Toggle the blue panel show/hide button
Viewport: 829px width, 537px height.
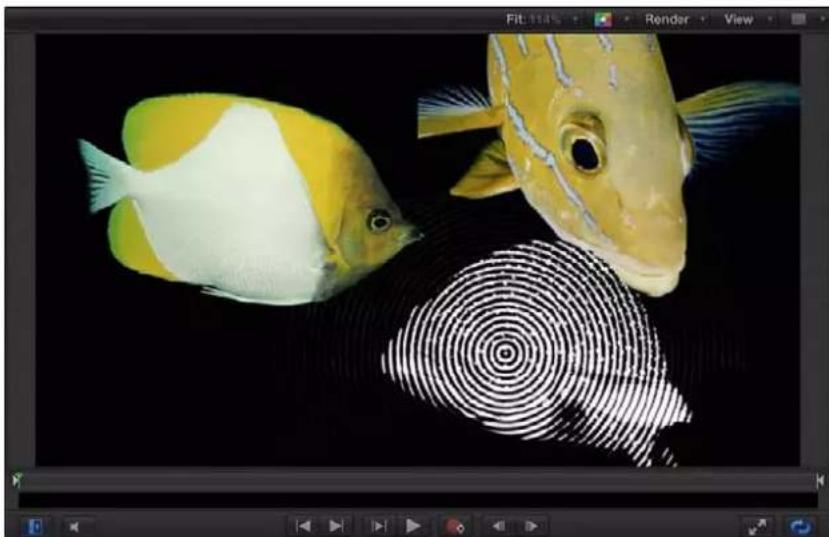click(x=35, y=526)
